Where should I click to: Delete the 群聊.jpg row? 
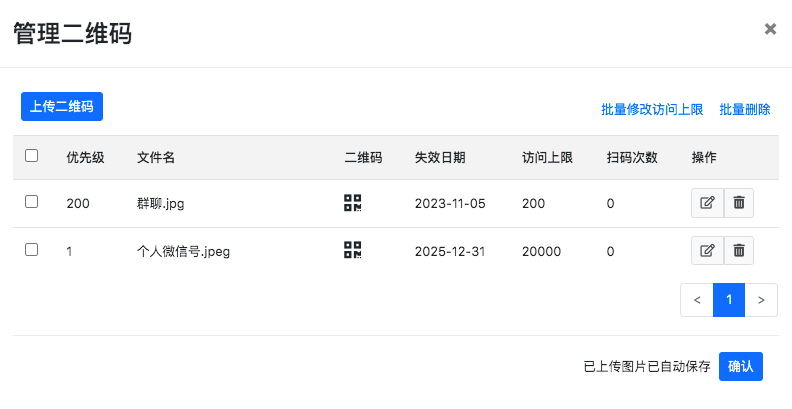coord(739,203)
